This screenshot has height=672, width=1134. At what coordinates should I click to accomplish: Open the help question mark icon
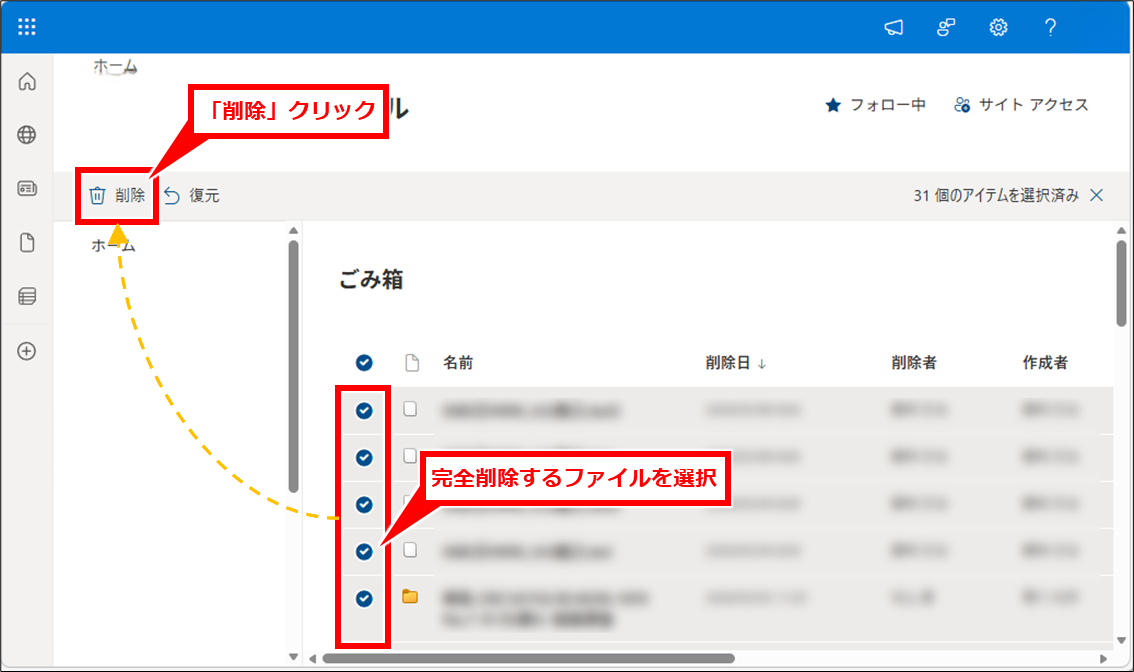point(1050,27)
